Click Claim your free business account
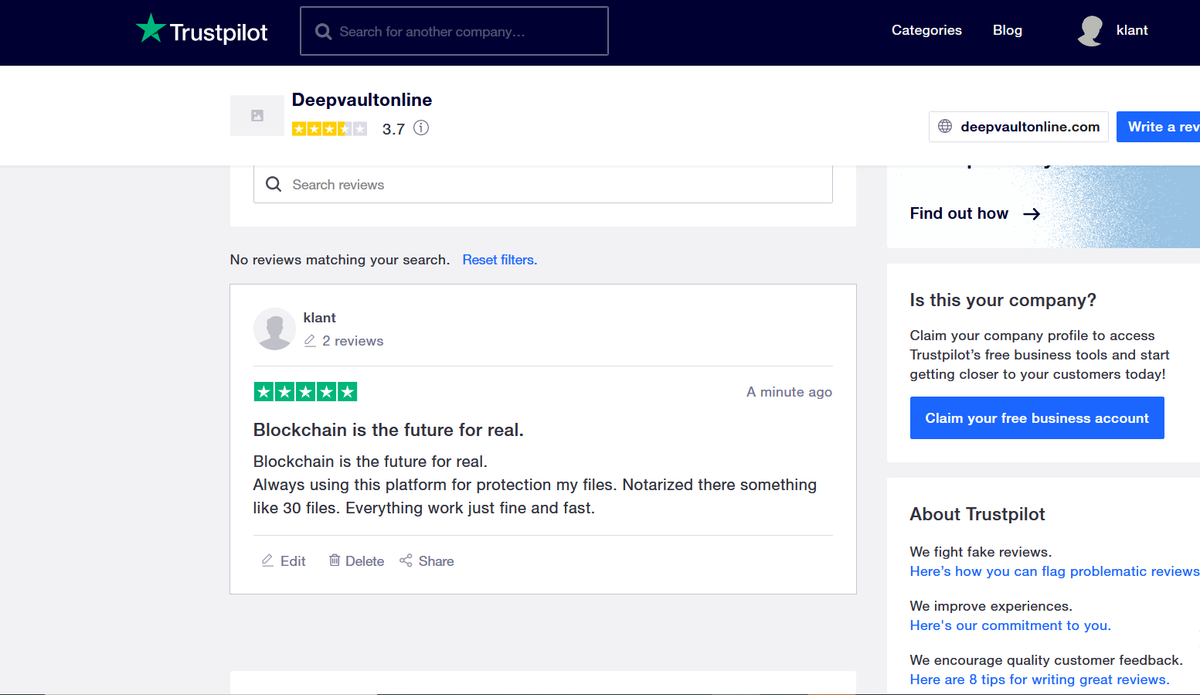The image size is (1200, 695). click(x=1037, y=418)
